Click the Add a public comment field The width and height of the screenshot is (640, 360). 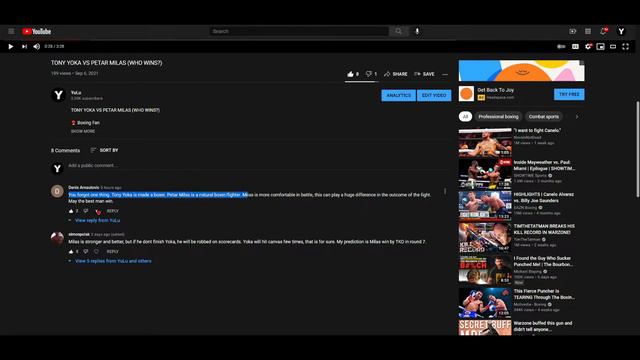pyautogui.click(x=258, y=166)
